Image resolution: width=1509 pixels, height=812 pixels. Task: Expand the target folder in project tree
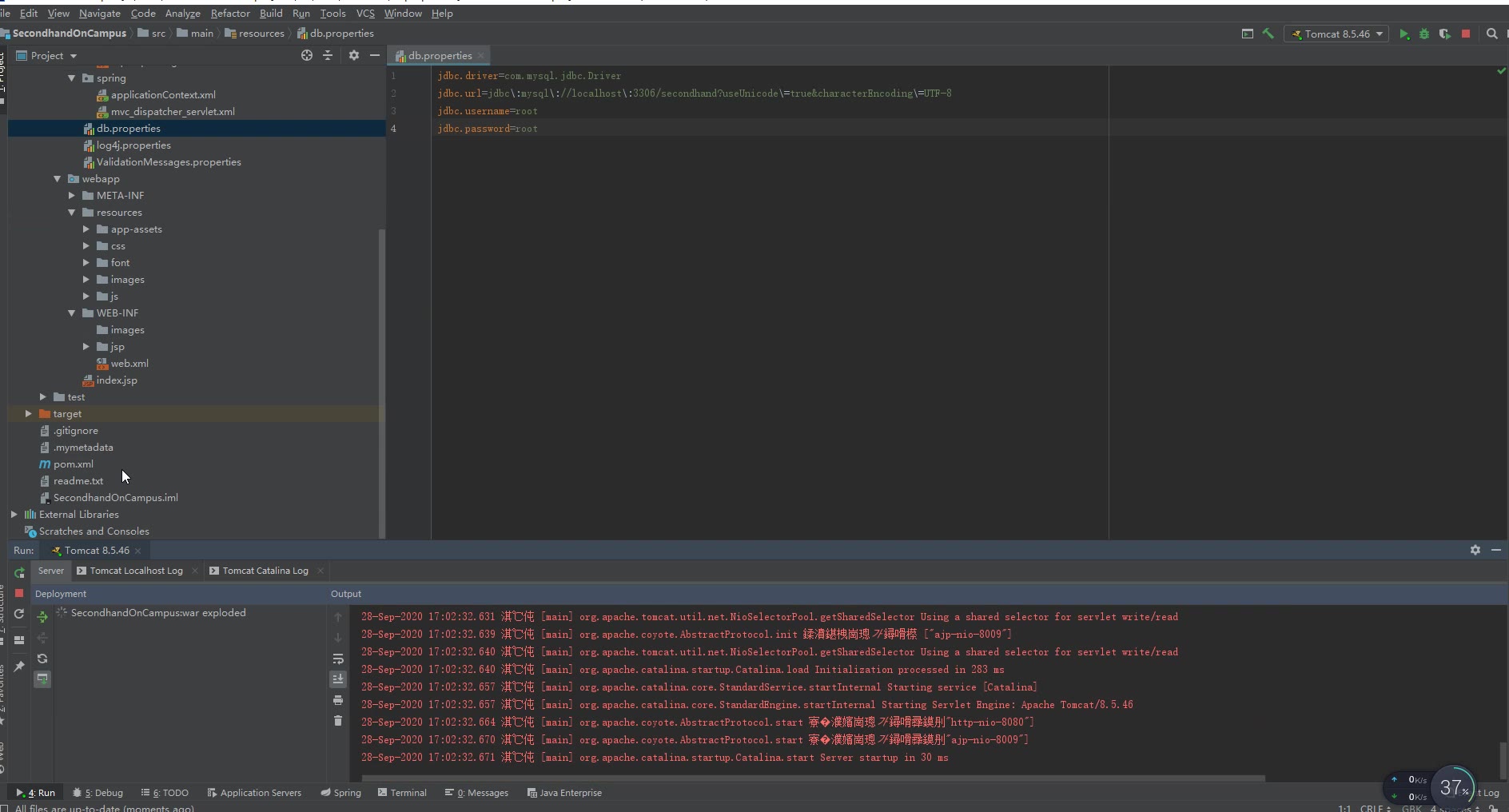[29, 414]
